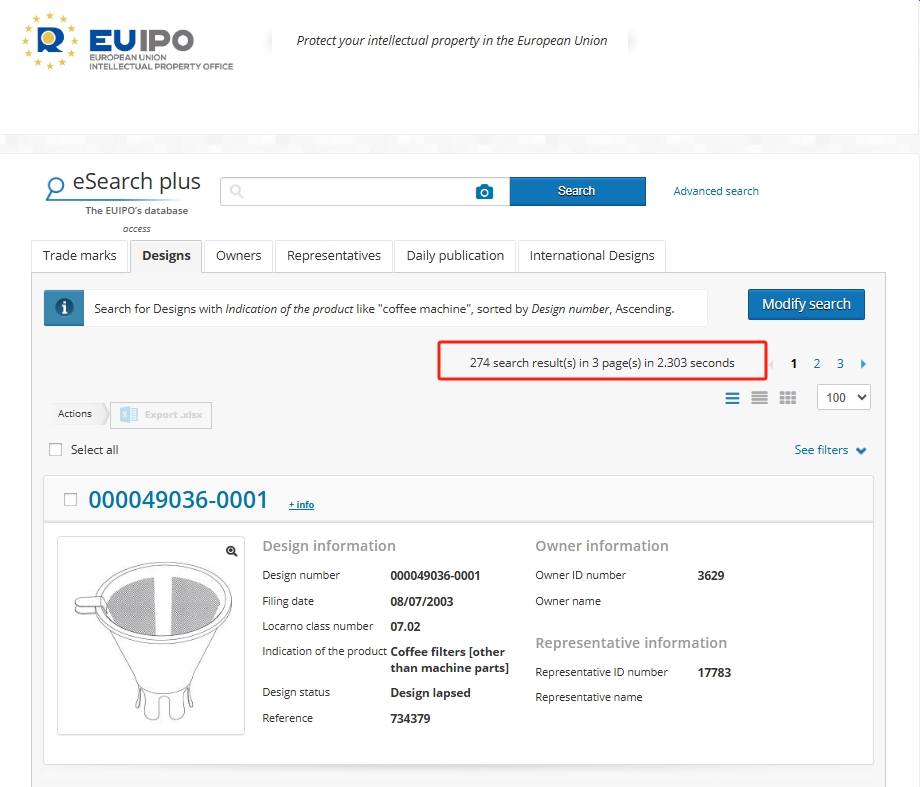Switch to detailed list view icon

click(732, 398)
